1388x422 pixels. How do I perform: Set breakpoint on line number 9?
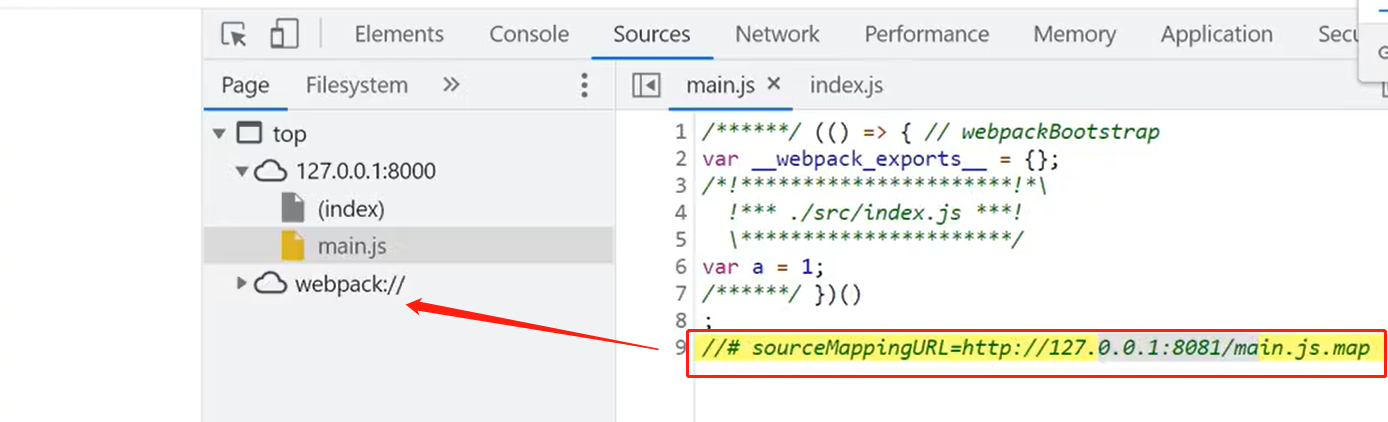pos(681,348)
